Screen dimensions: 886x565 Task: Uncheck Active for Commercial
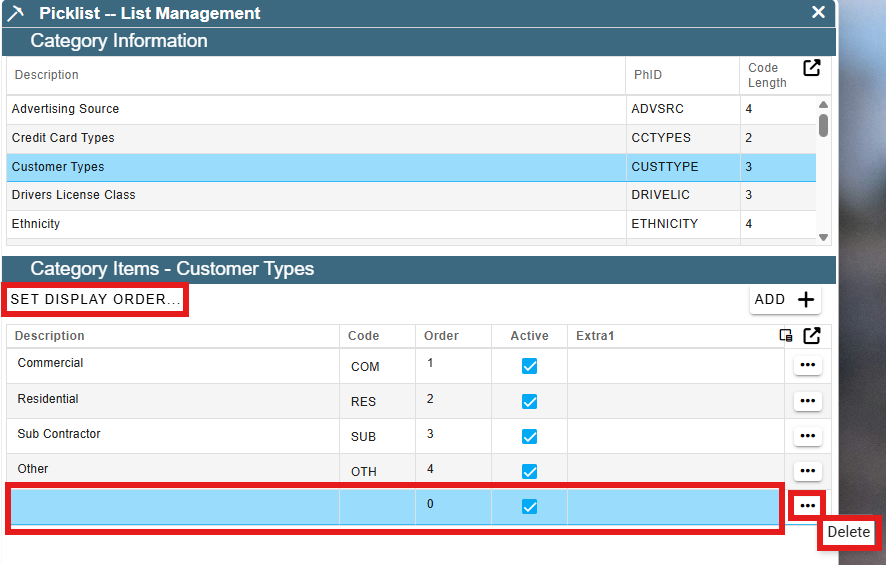529,366
